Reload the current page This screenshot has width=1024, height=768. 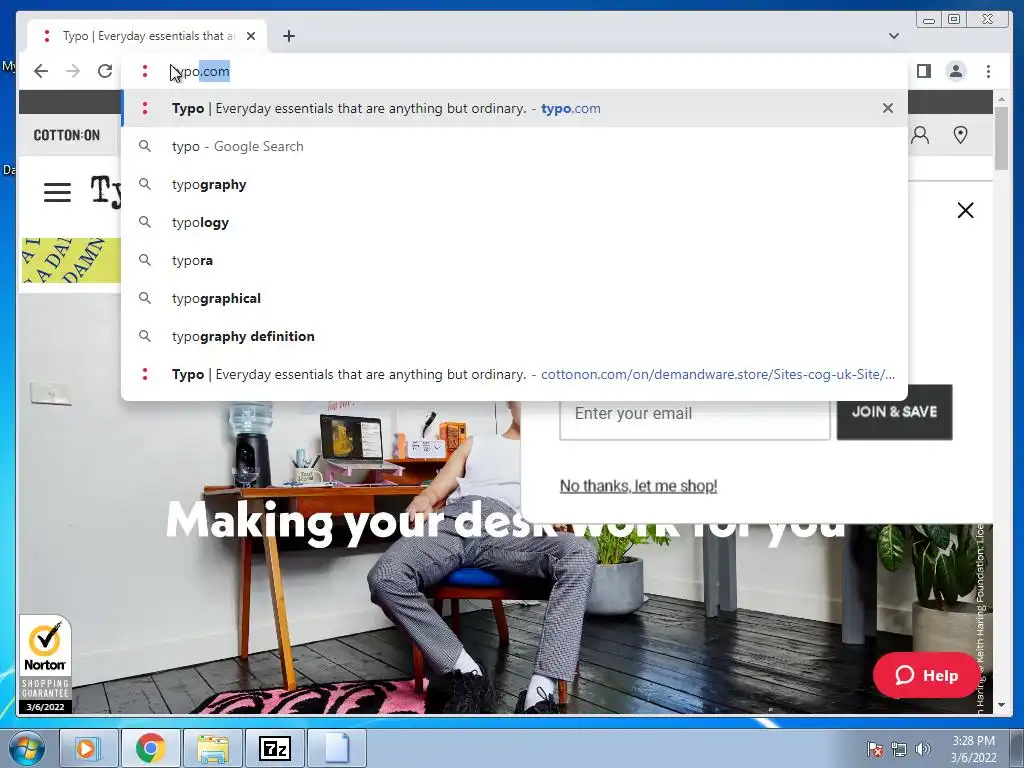coord(104,71)
